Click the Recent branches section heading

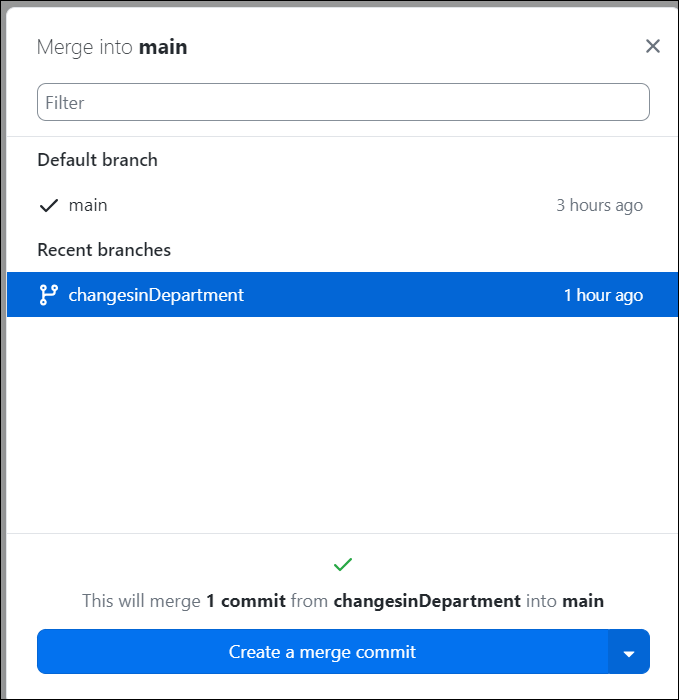point(104,250)
